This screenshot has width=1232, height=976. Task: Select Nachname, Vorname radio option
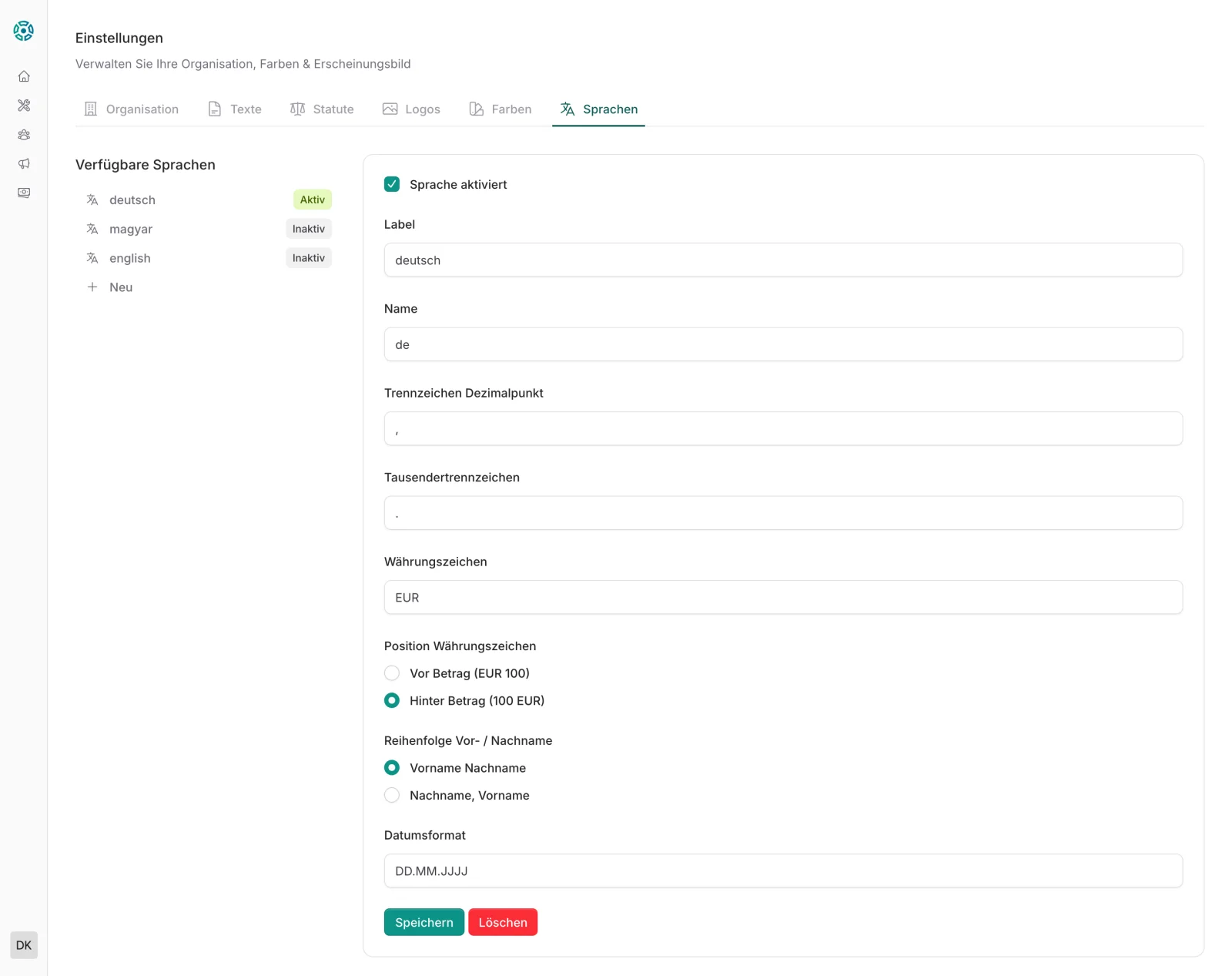(392, 795)
